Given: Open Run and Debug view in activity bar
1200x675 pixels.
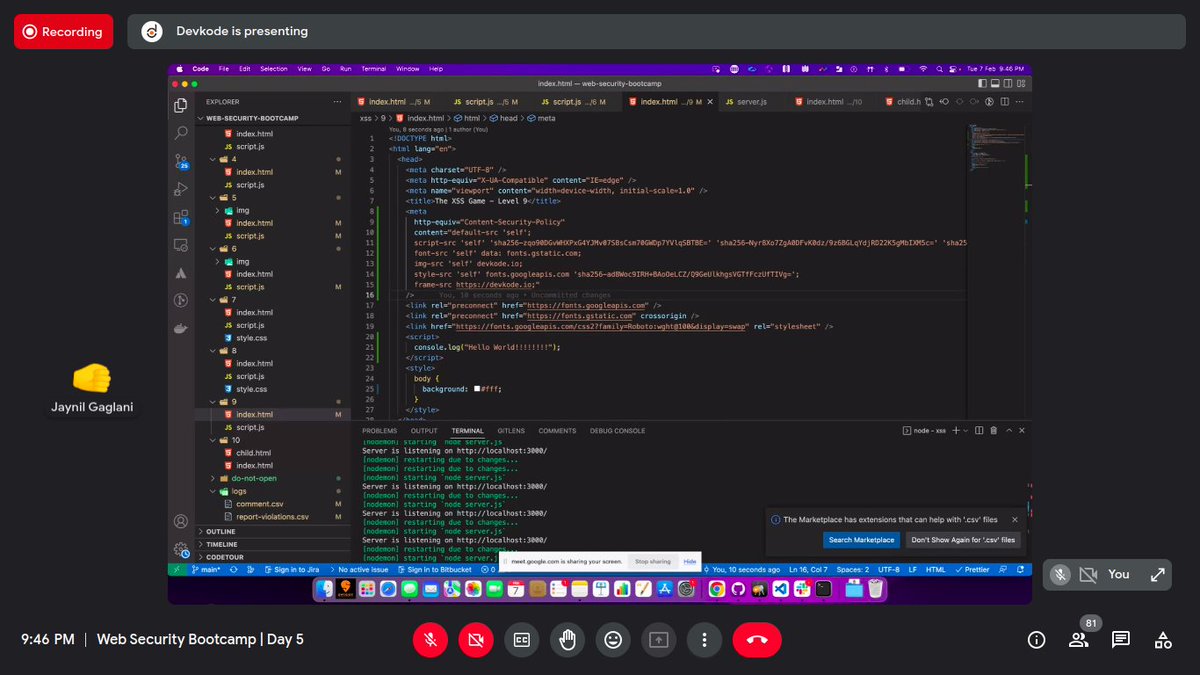Looking at the screenshot, I should [x=181, y=189].
